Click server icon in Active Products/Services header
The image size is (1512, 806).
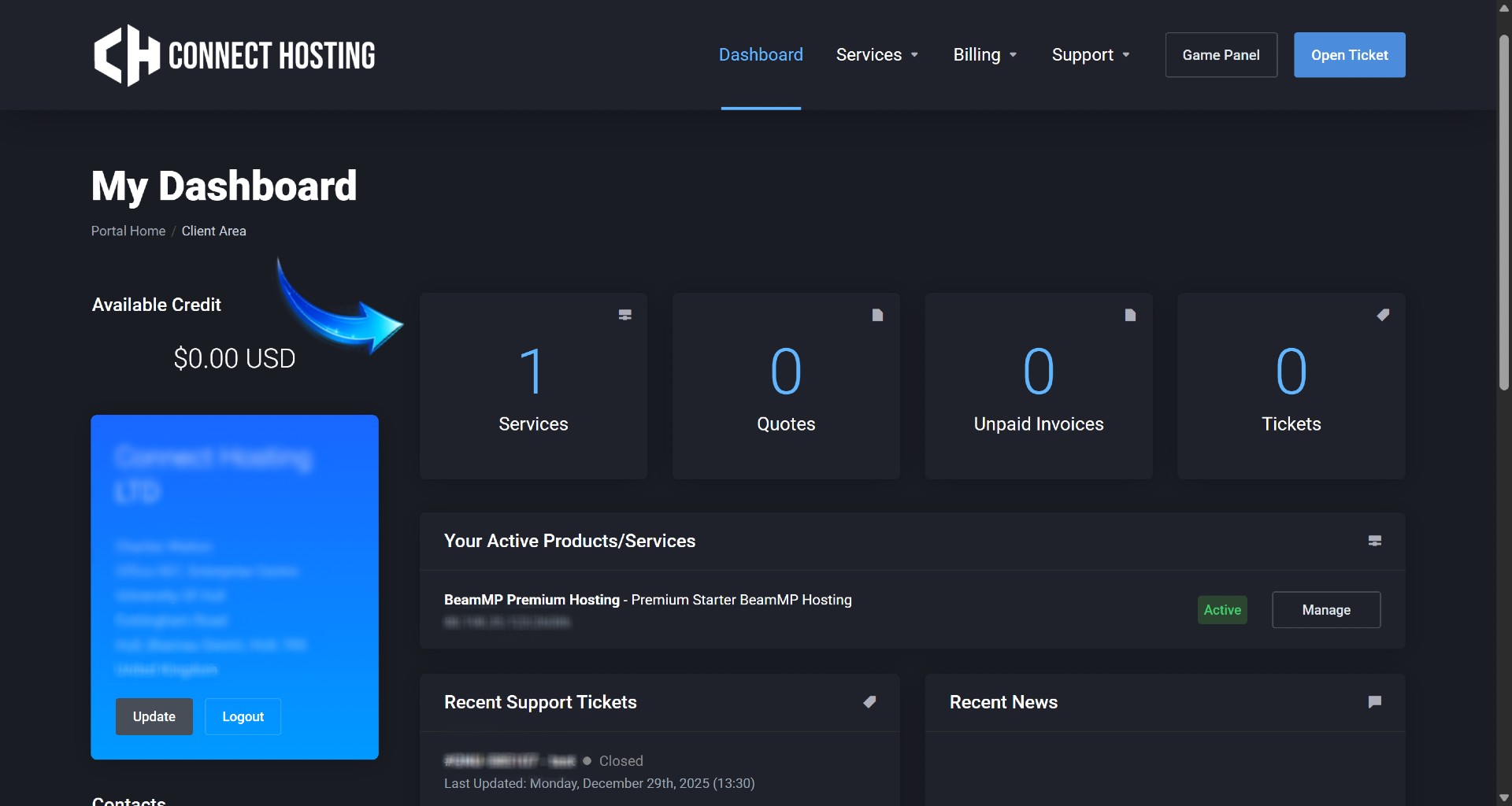pyautogui.click(x=1375, y=541)
